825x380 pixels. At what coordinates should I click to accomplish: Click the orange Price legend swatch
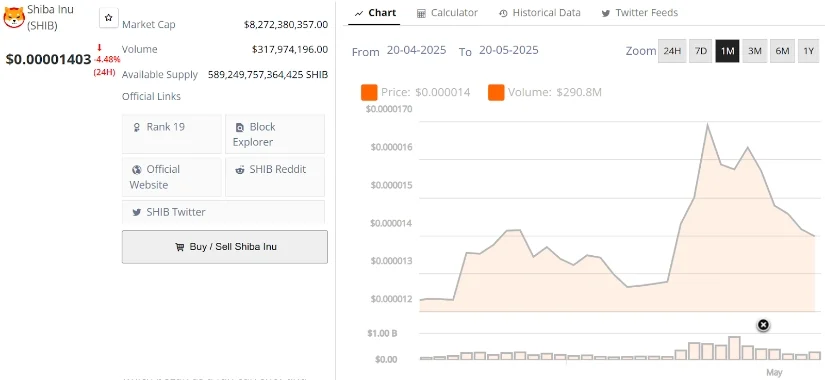point(369,93)
